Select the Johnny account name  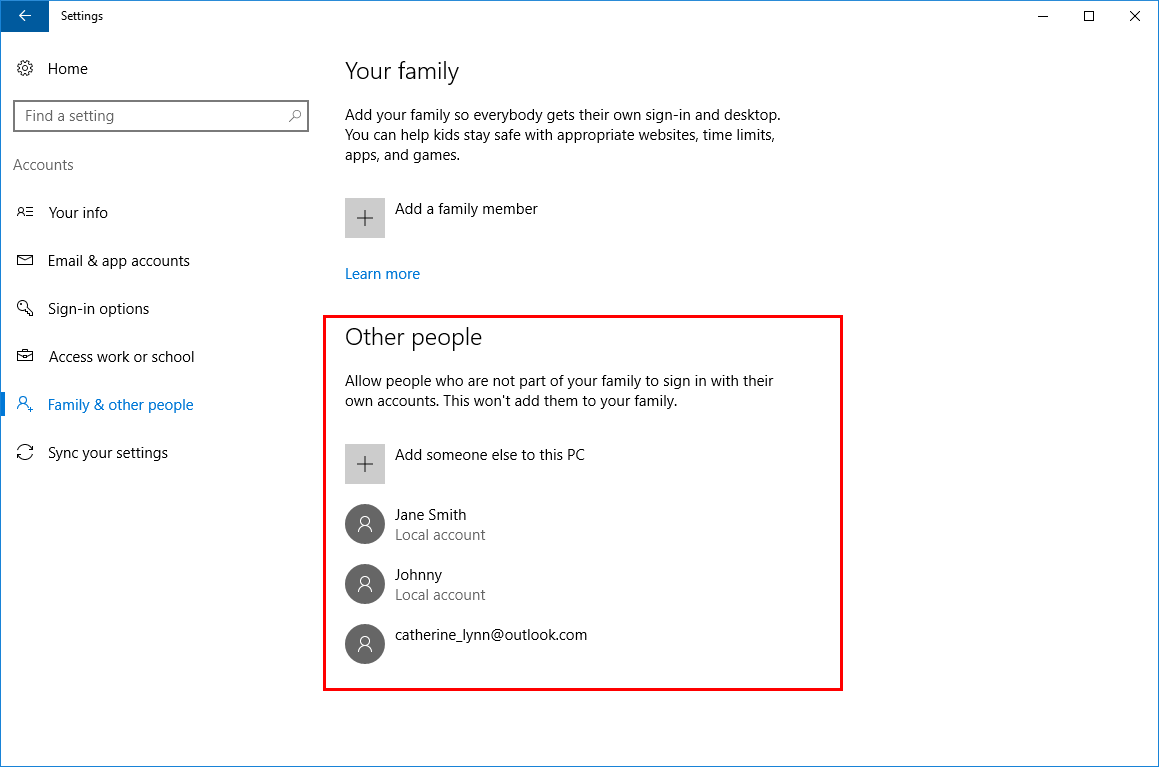[x=418, y=575]
